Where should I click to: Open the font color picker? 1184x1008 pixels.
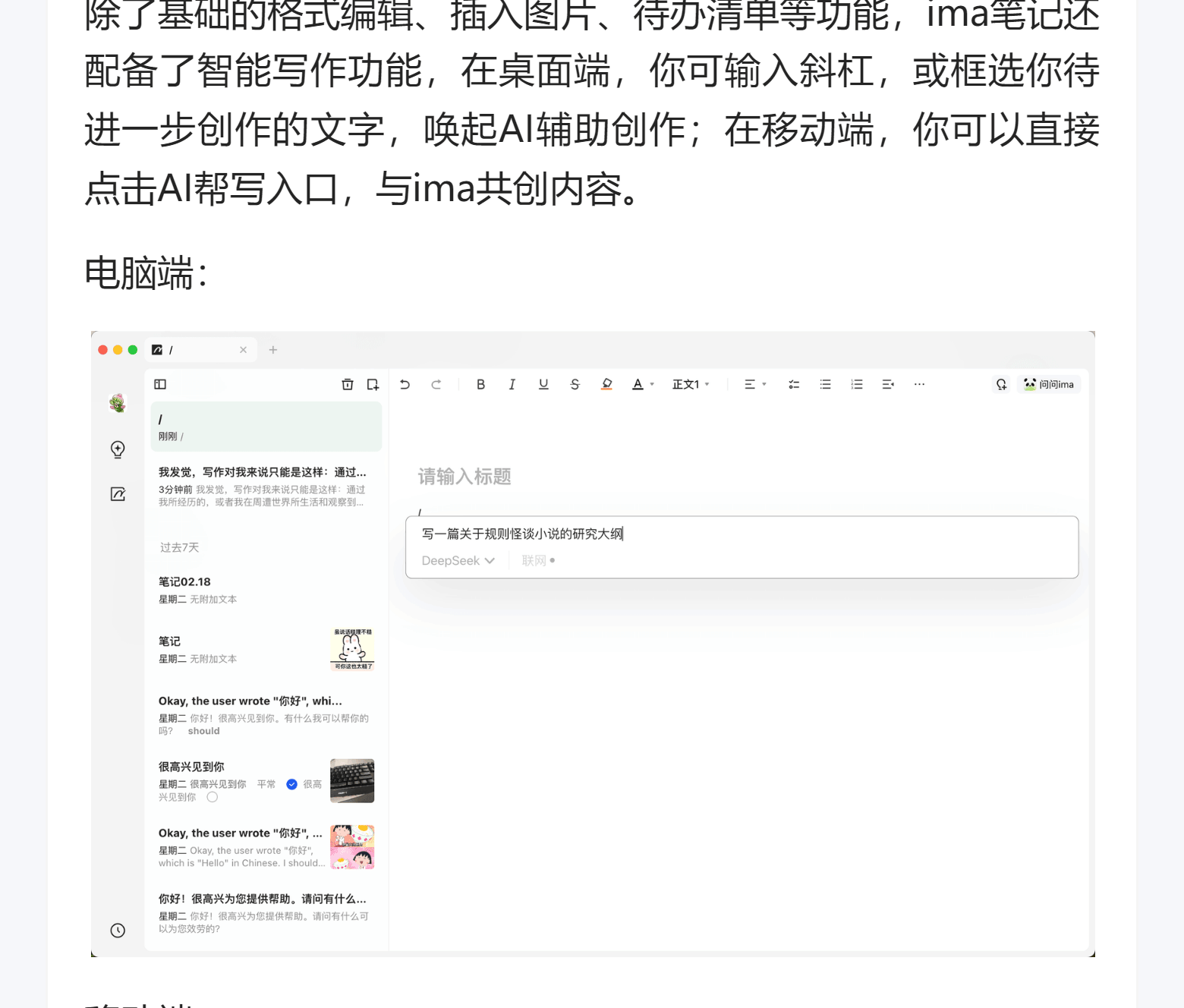pyautogui.click(x=642, y=385)
